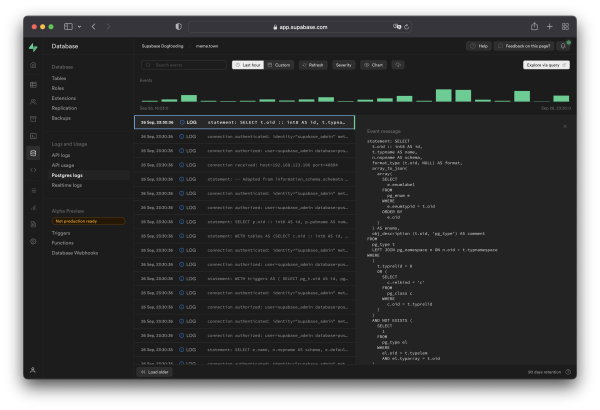The image size is (600, 410).
Task: Click the Supabase logo icon
Action: [x=34, y=46]
